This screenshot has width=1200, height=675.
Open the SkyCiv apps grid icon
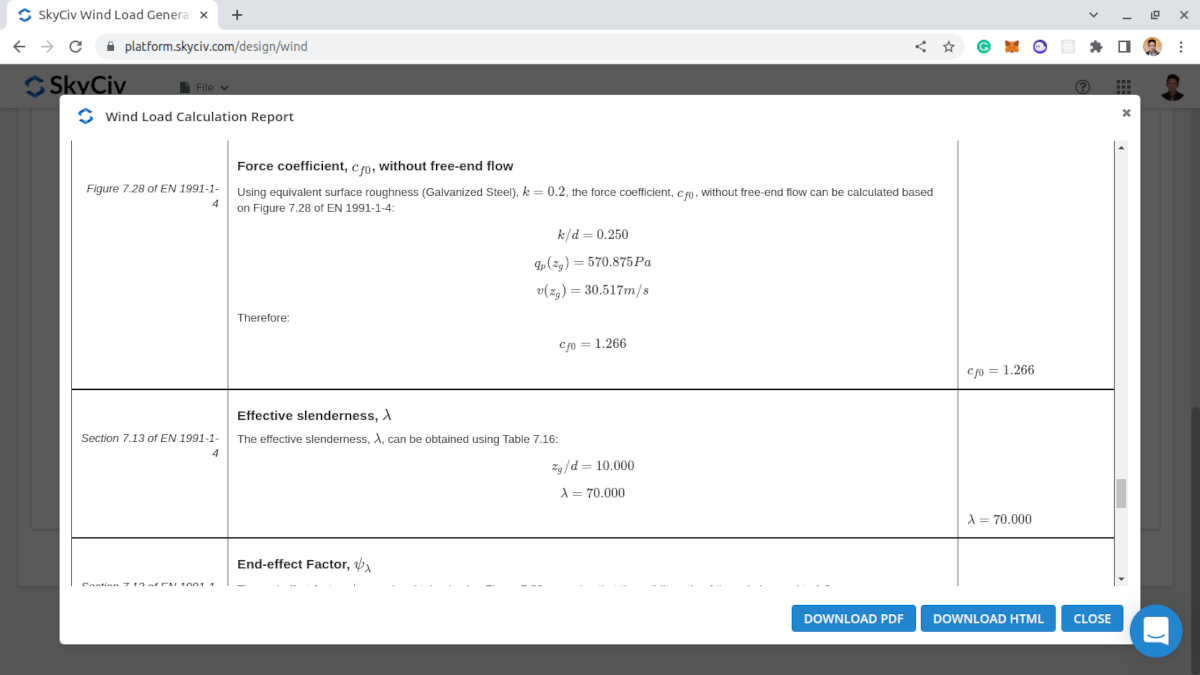coord(1124,87)
